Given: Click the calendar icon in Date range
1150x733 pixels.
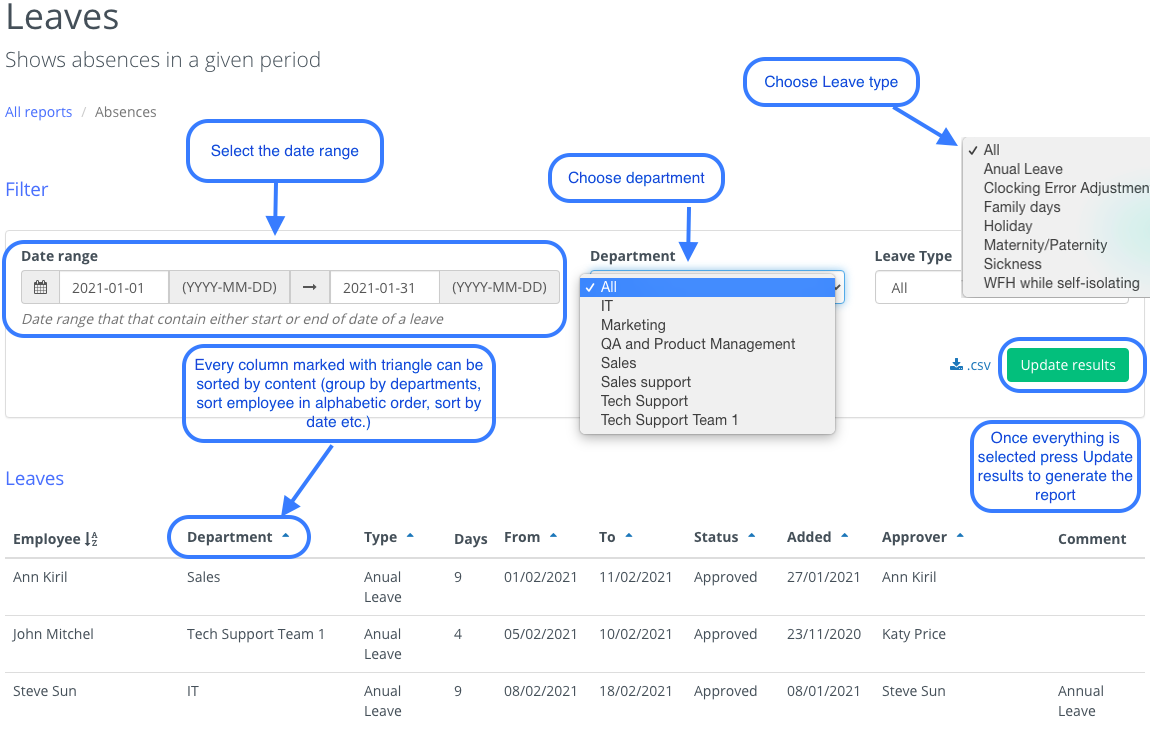Looking at the screenshot, I should (x=41, y=288).
